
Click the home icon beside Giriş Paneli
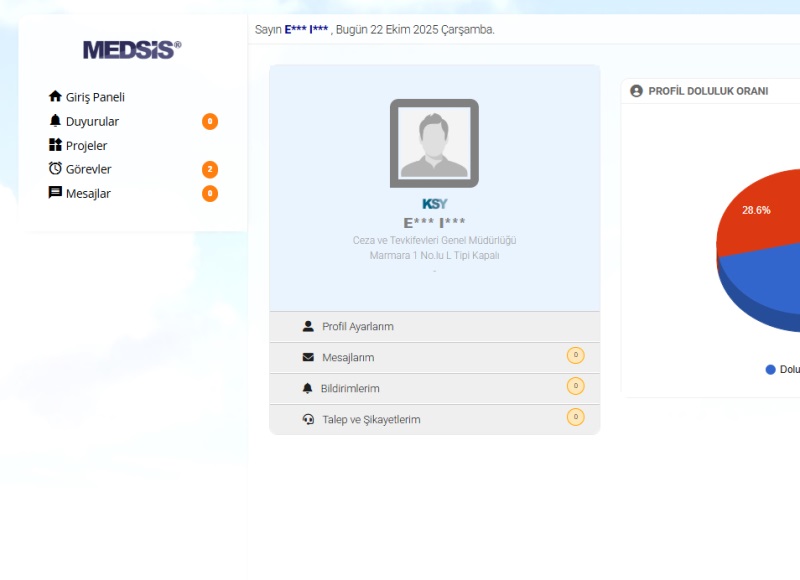coord(55,97)
